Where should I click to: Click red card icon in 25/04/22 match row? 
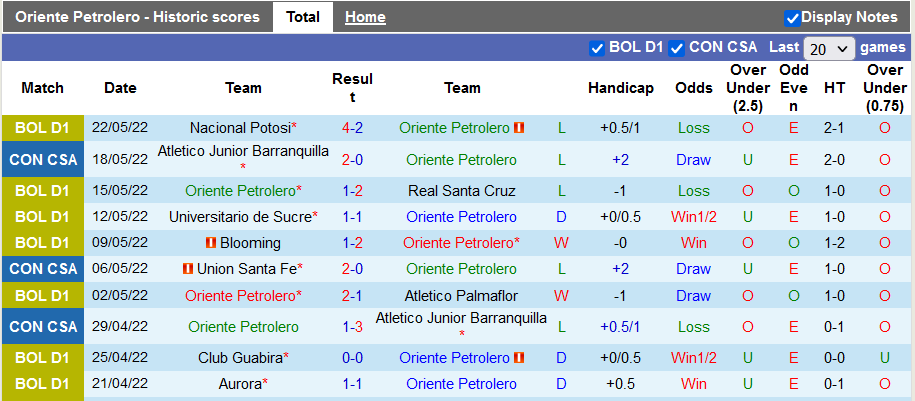(x=519, y=358)
